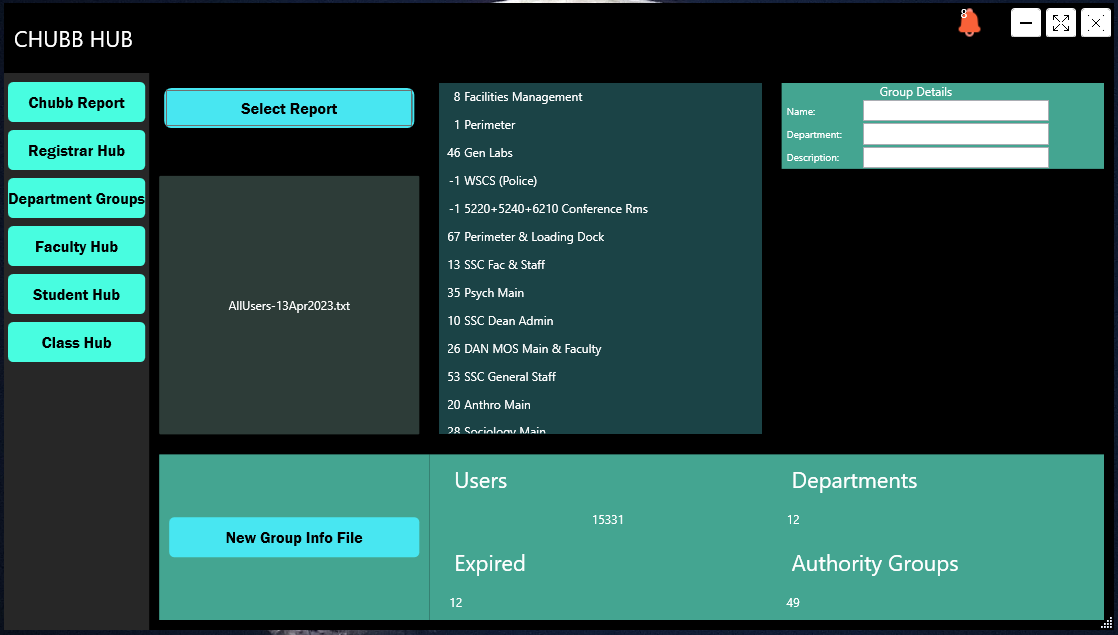This screenshot has height=635, width=1118.
Task: Click the window resize grip corner
Action: pyautogui.click(x=1107, y=623)
